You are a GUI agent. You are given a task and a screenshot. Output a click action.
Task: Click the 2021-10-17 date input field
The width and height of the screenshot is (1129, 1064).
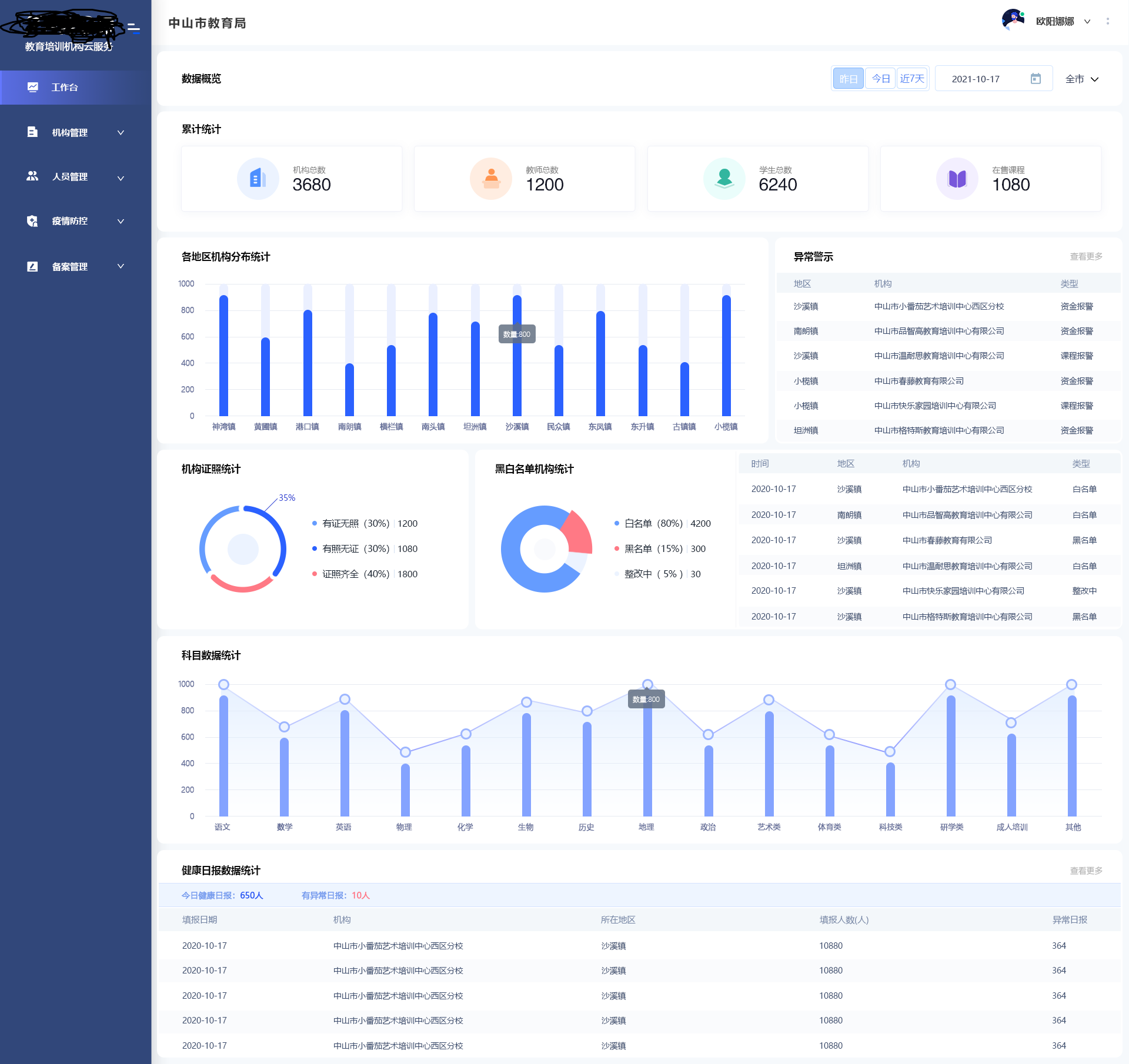click(994, 79)
